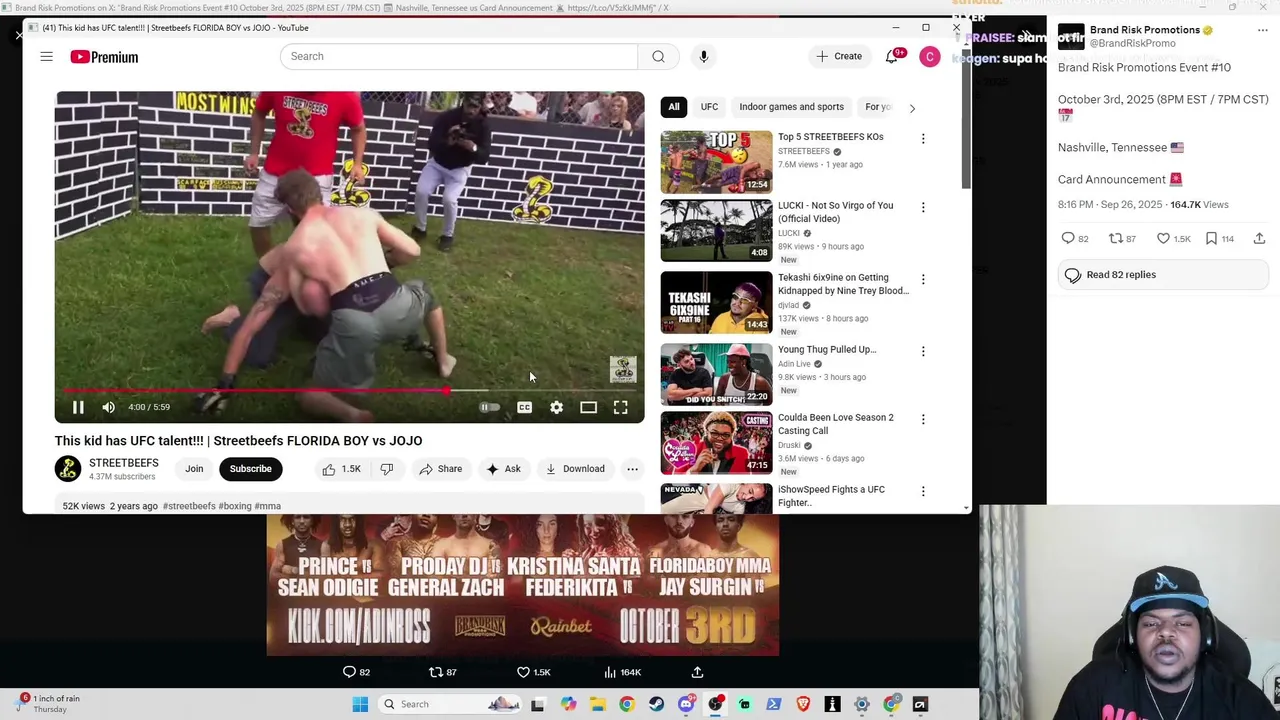Open Top 5 STREETBEEFS KOs thumbnail

click(x=716, y=162)
